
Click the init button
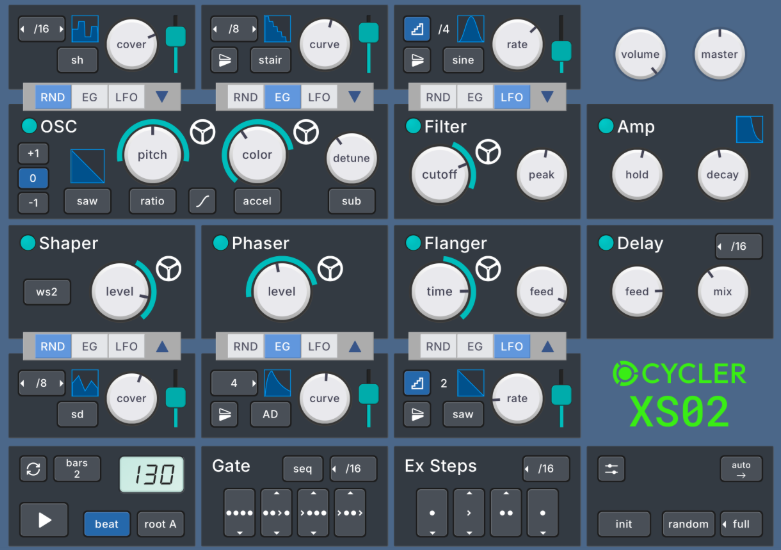coord(623,524)
